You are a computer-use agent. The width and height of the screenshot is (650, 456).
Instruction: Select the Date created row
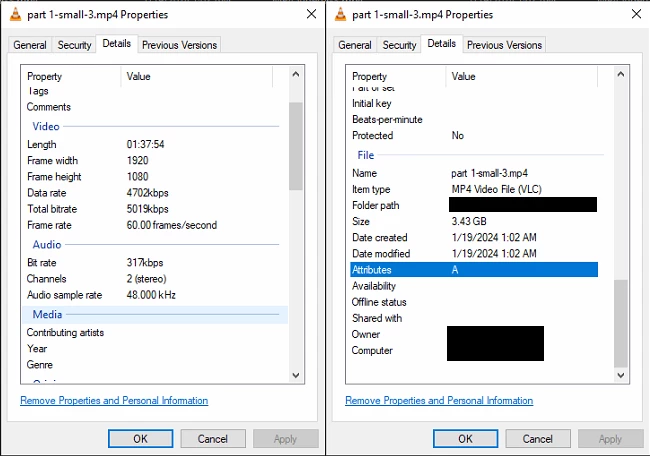474,238
